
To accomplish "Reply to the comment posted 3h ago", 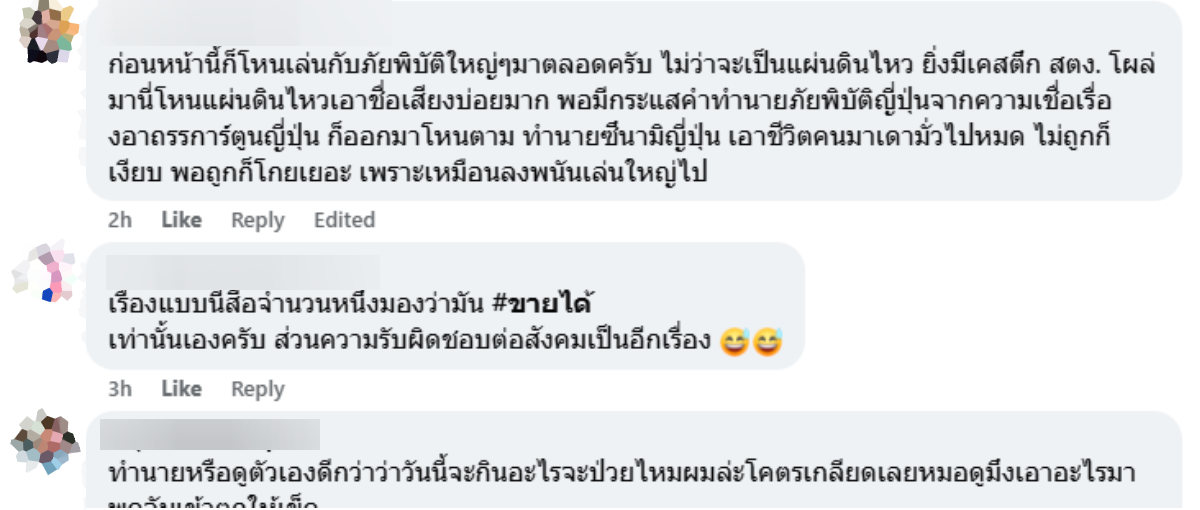I will tap(257, 388).
